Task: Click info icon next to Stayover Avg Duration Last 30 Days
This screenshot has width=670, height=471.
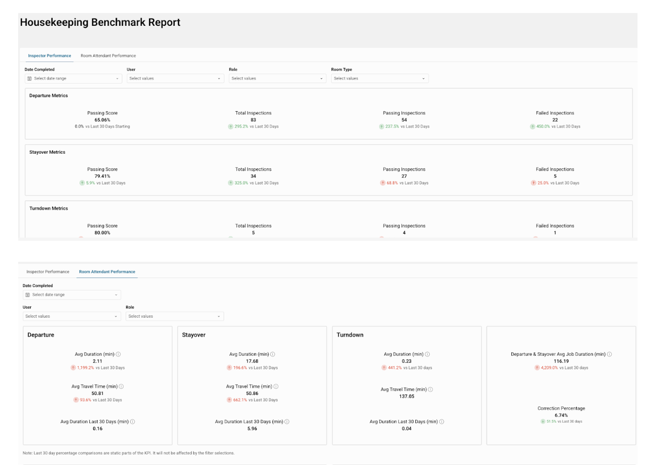Action: coord(288,421)
